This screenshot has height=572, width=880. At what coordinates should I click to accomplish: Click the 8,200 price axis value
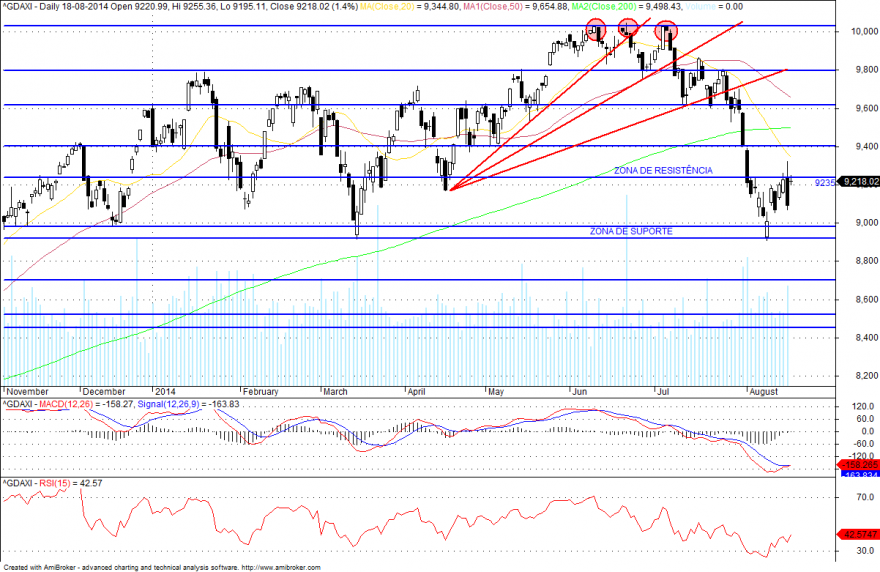click(x=867, y=376)
